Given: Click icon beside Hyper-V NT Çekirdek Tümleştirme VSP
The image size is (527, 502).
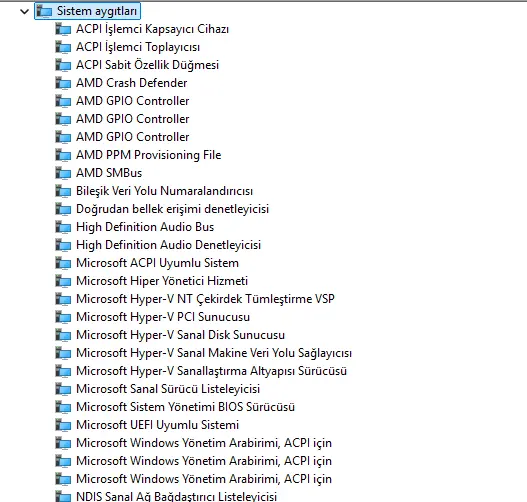Looking at the screenshot, I should 63,299.
